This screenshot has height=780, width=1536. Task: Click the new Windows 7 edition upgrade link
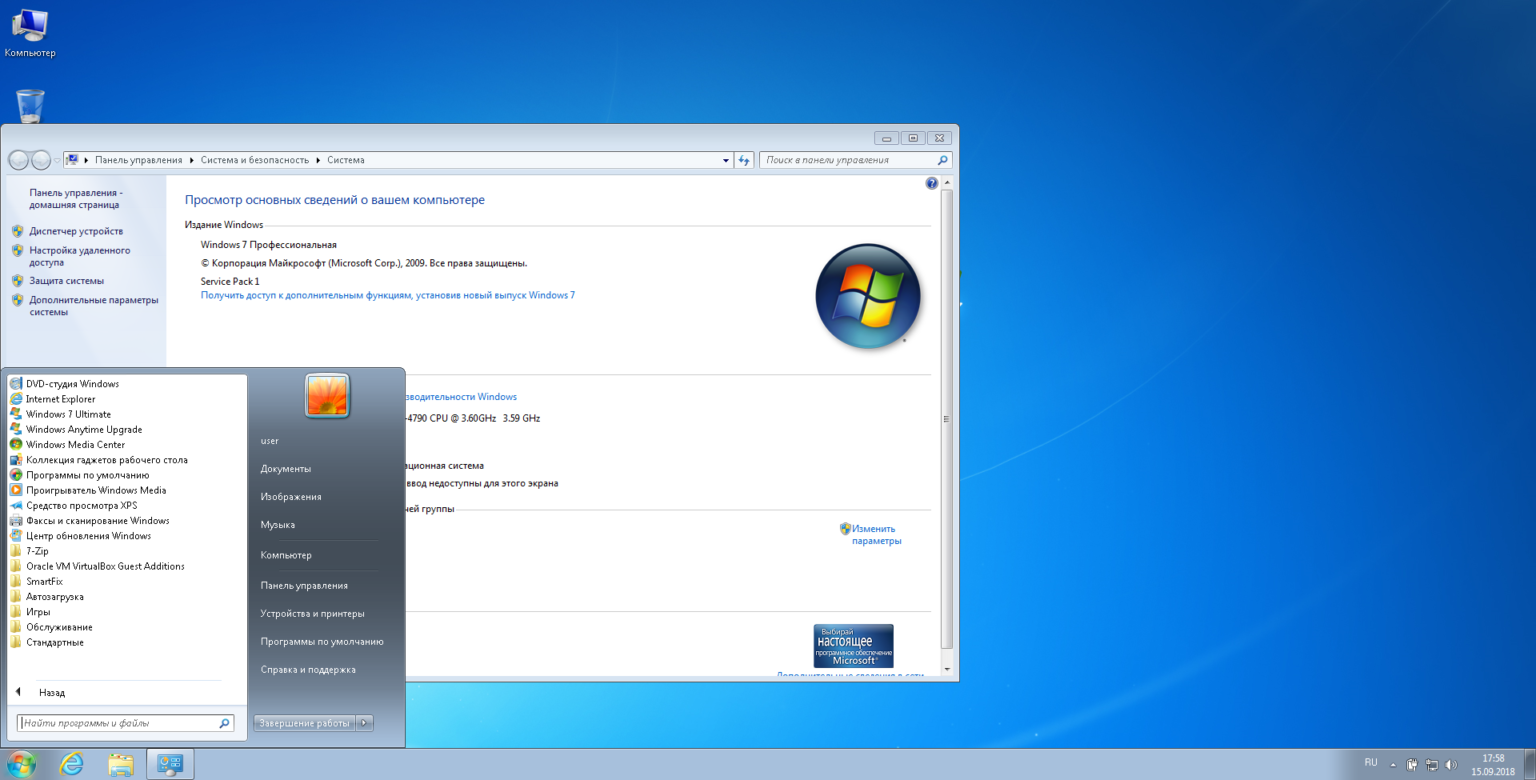[388, 295]
